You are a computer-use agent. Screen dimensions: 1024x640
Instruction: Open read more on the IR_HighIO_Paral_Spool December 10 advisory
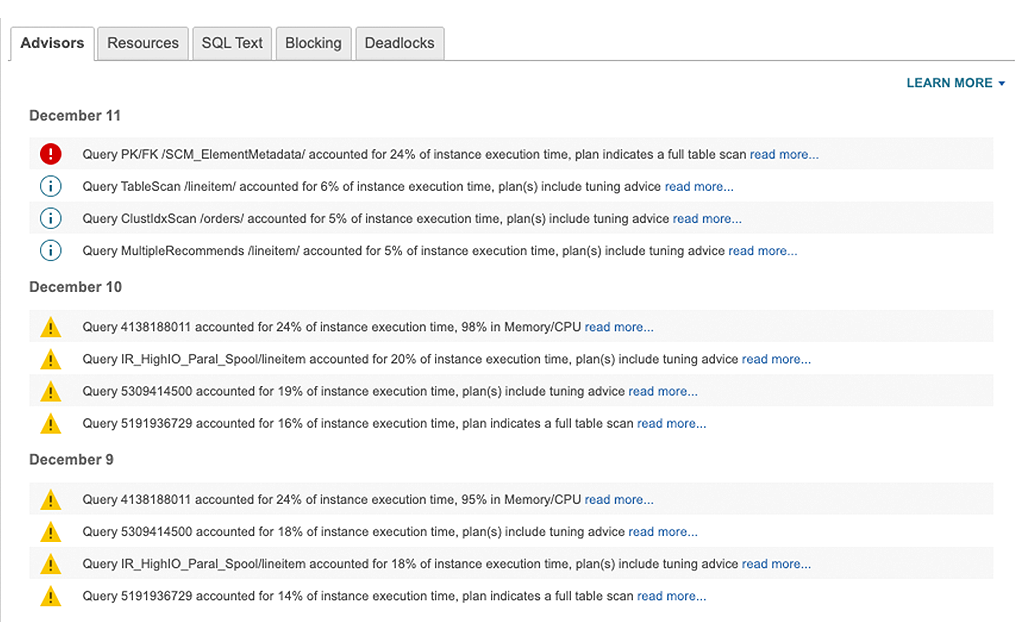(x=776, y=359)
